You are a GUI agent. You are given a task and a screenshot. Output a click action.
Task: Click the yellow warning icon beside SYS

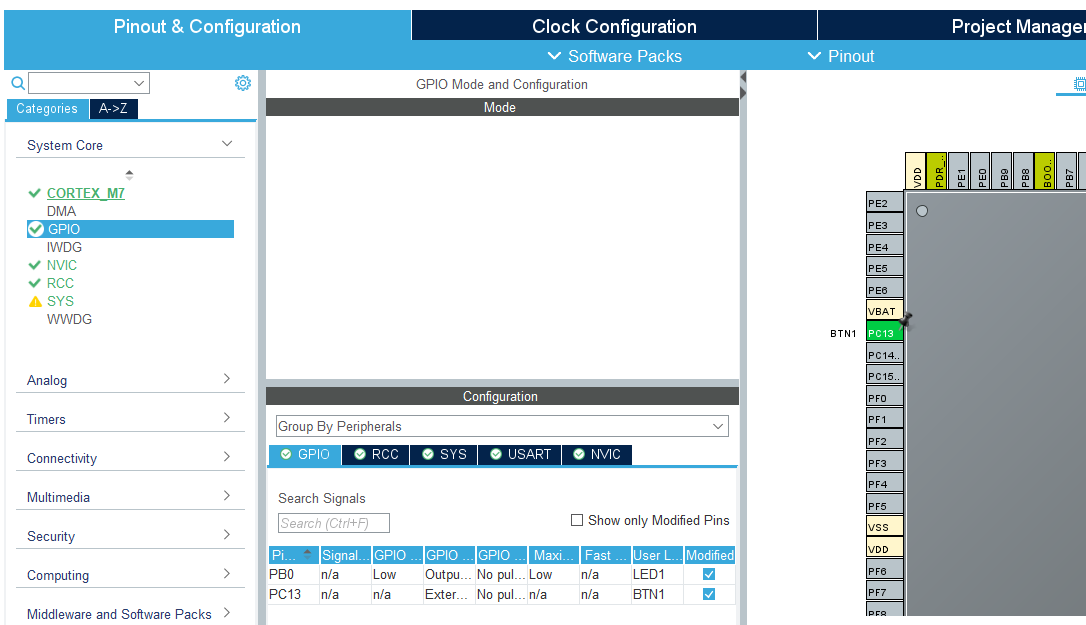[36, 301]
